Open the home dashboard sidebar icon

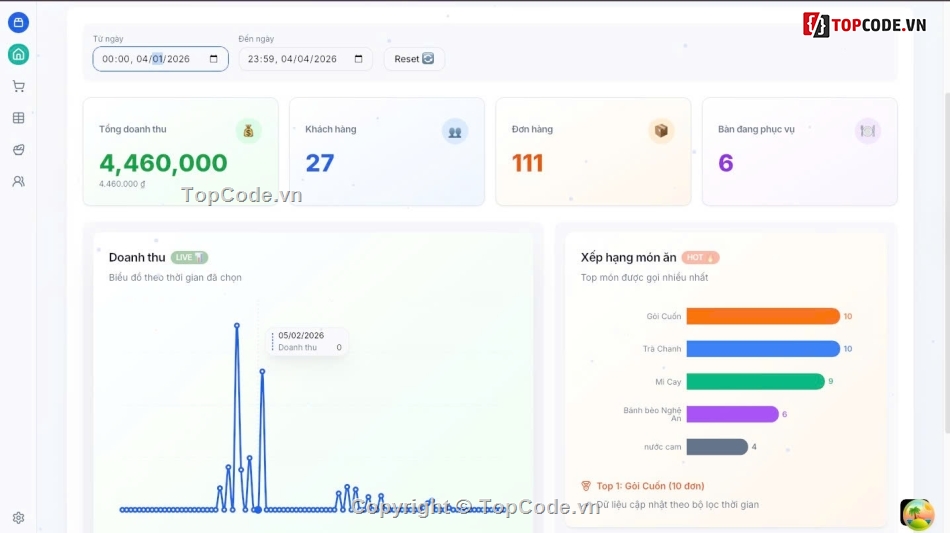click(x=18, y=55)
